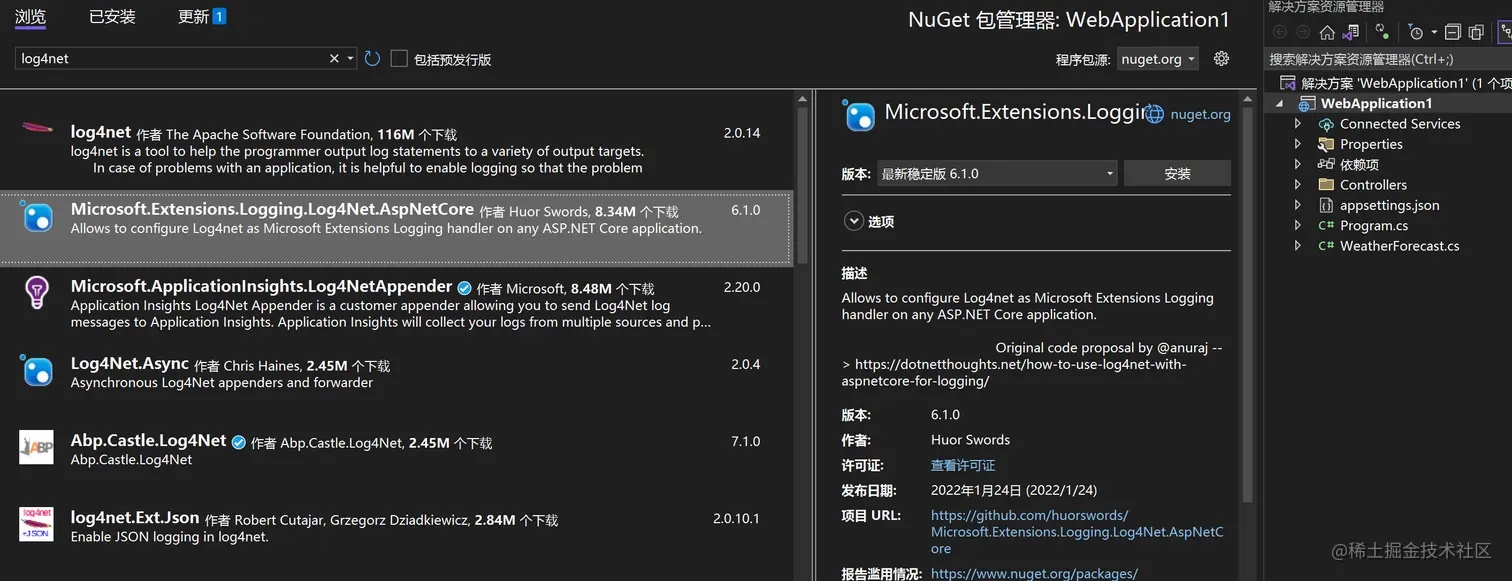Select Microsoft.Extensions.Logging.Log4Net.AspNetCore package row

click(x=397, y=229)
